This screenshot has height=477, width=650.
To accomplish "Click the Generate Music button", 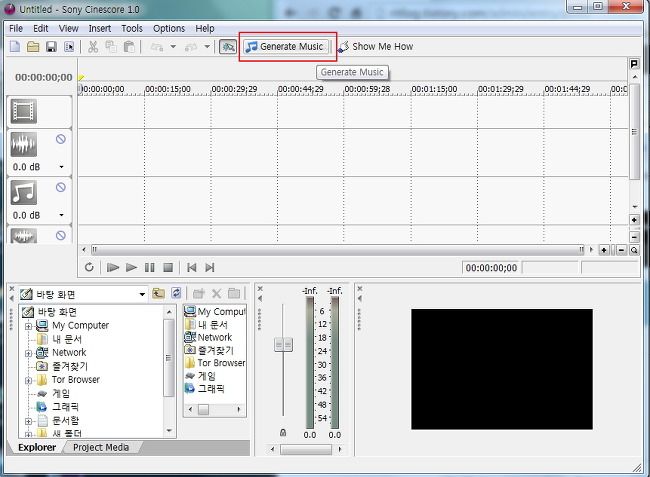I will tap(286, 46).
